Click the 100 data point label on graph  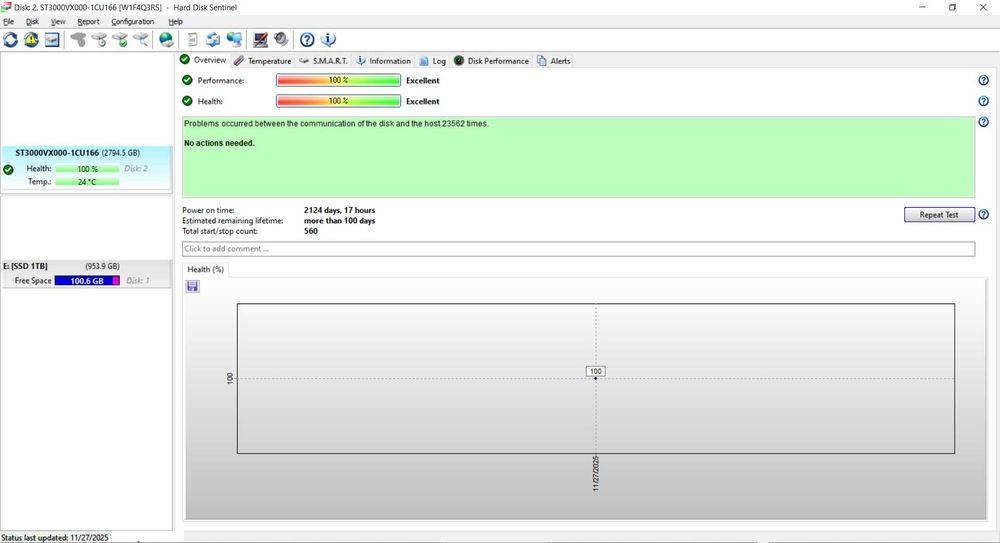[596, 371]
